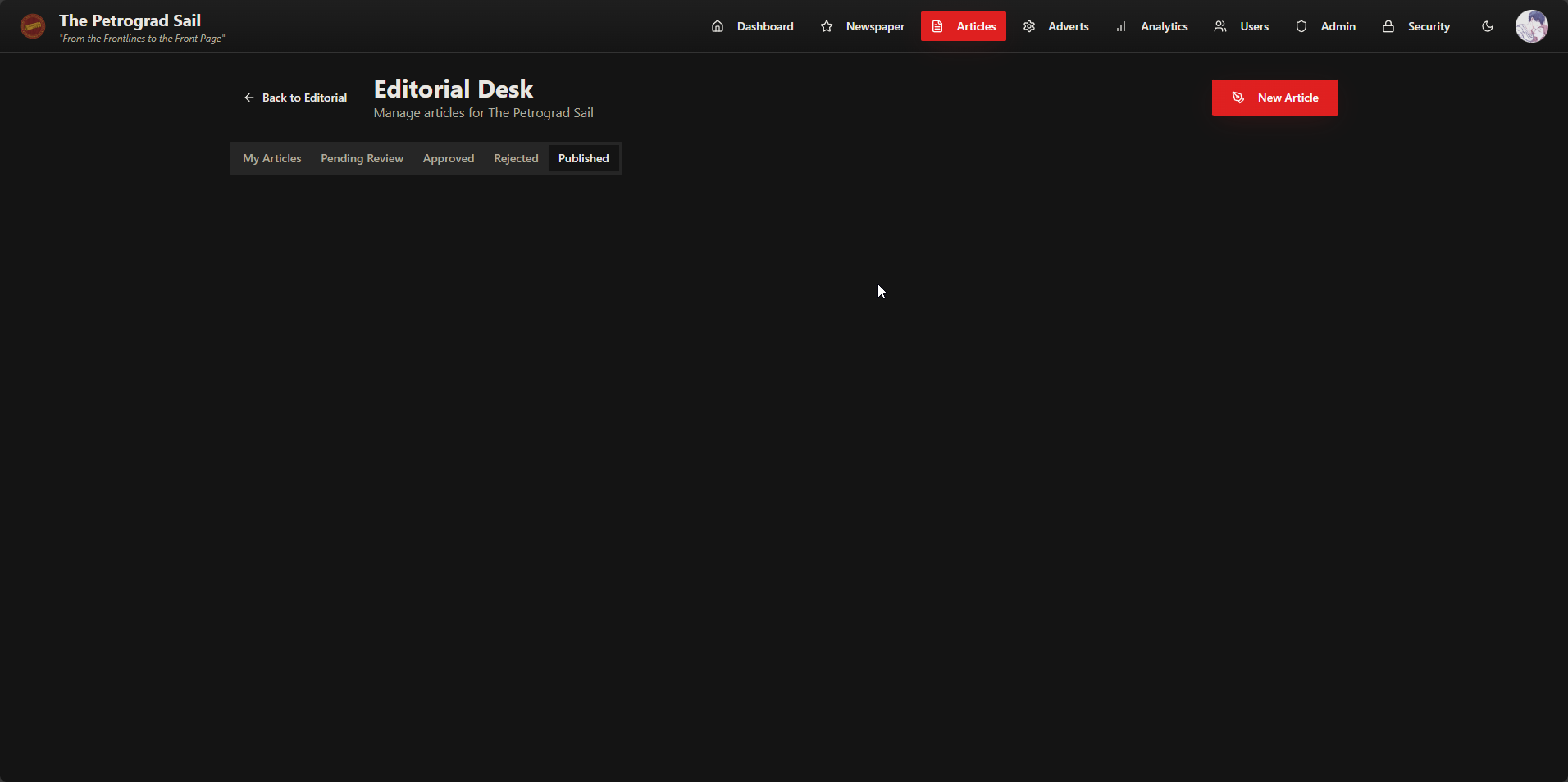Open the Dashboard nav item
This screenshot has height=782, width=1568.
[x=752, y=26]
